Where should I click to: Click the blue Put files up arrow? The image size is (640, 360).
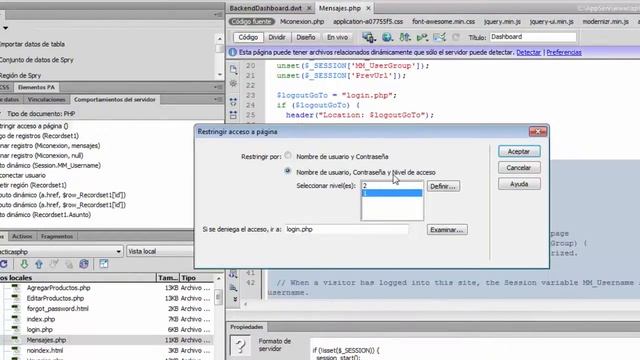click(39, 264)
